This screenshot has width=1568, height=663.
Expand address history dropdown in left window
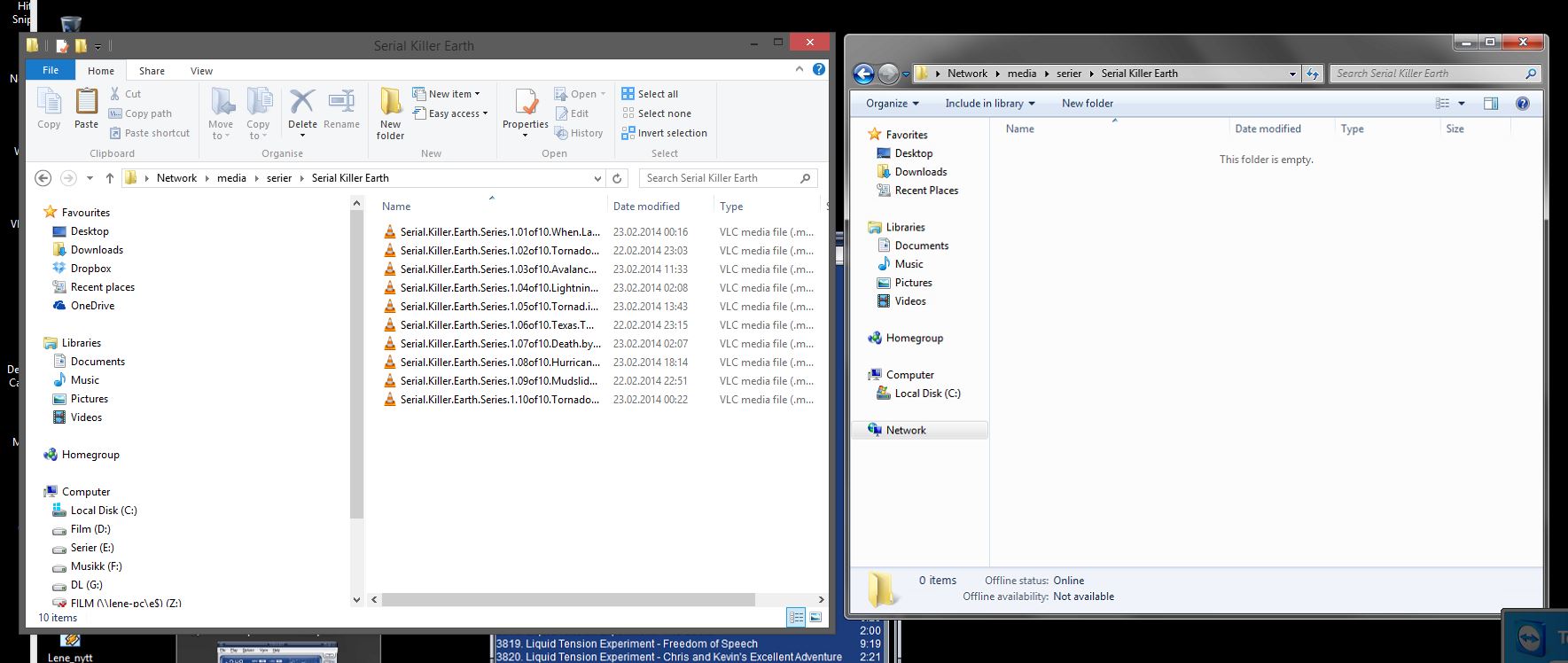(597, 178)
